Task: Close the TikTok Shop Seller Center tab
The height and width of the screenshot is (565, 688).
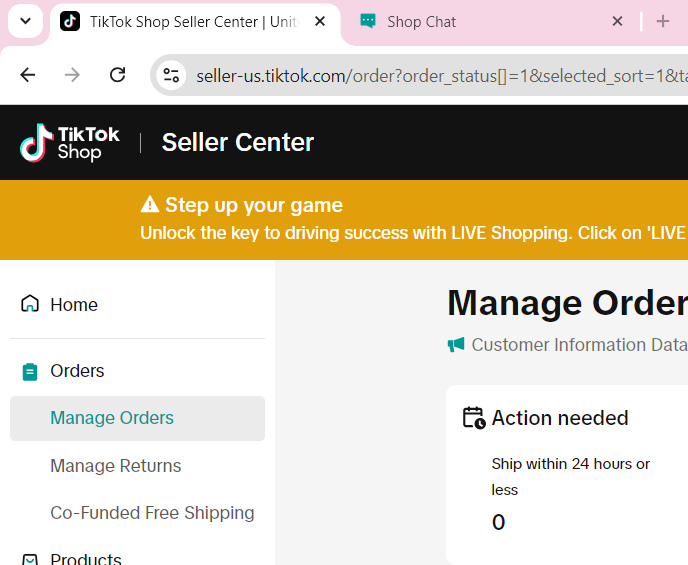Action: (x=320, y=21)
